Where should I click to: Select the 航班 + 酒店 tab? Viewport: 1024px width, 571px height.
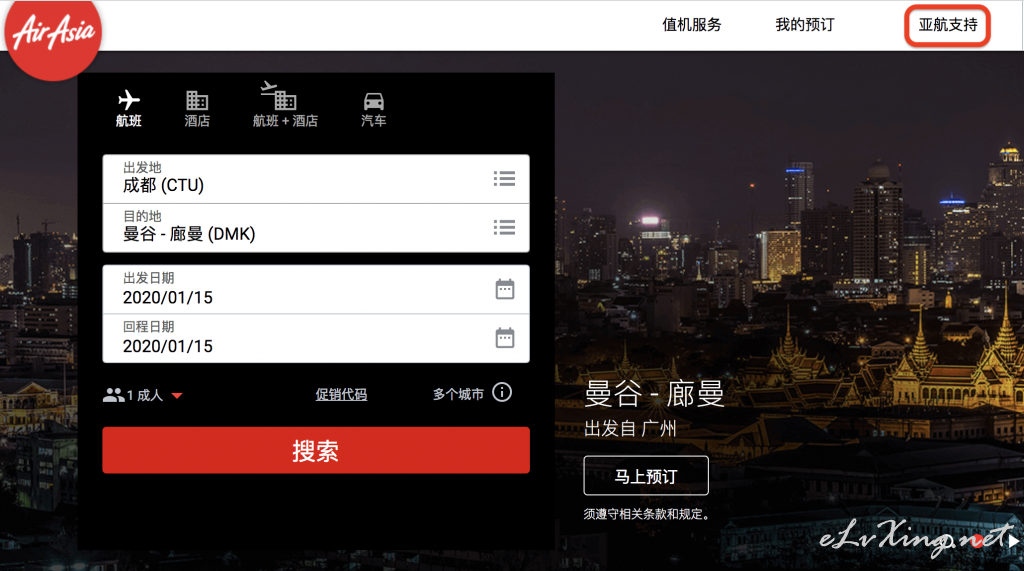[285, 105]
